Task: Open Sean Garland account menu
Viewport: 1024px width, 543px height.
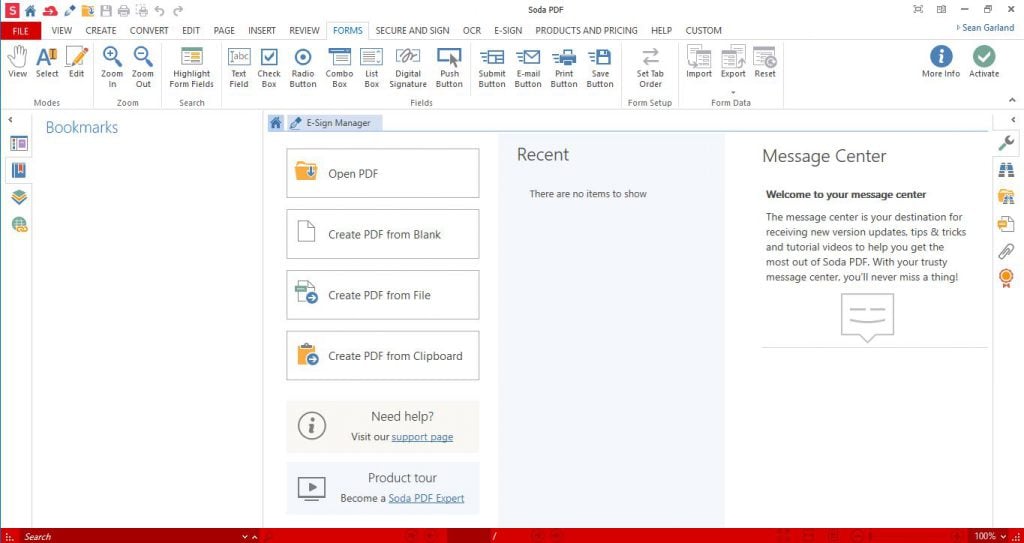Action: (x=985, y=28)
